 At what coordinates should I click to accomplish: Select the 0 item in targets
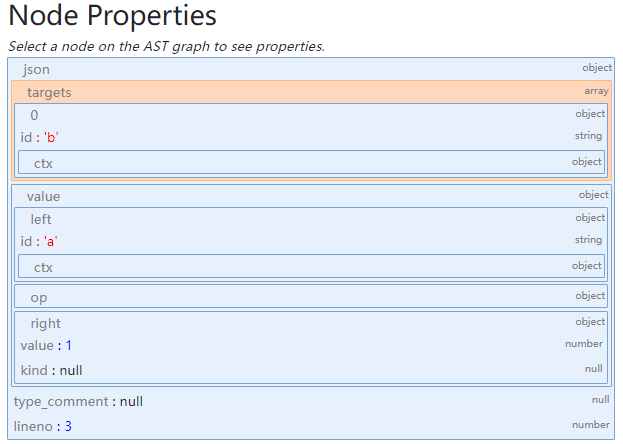tap(34, 115)
